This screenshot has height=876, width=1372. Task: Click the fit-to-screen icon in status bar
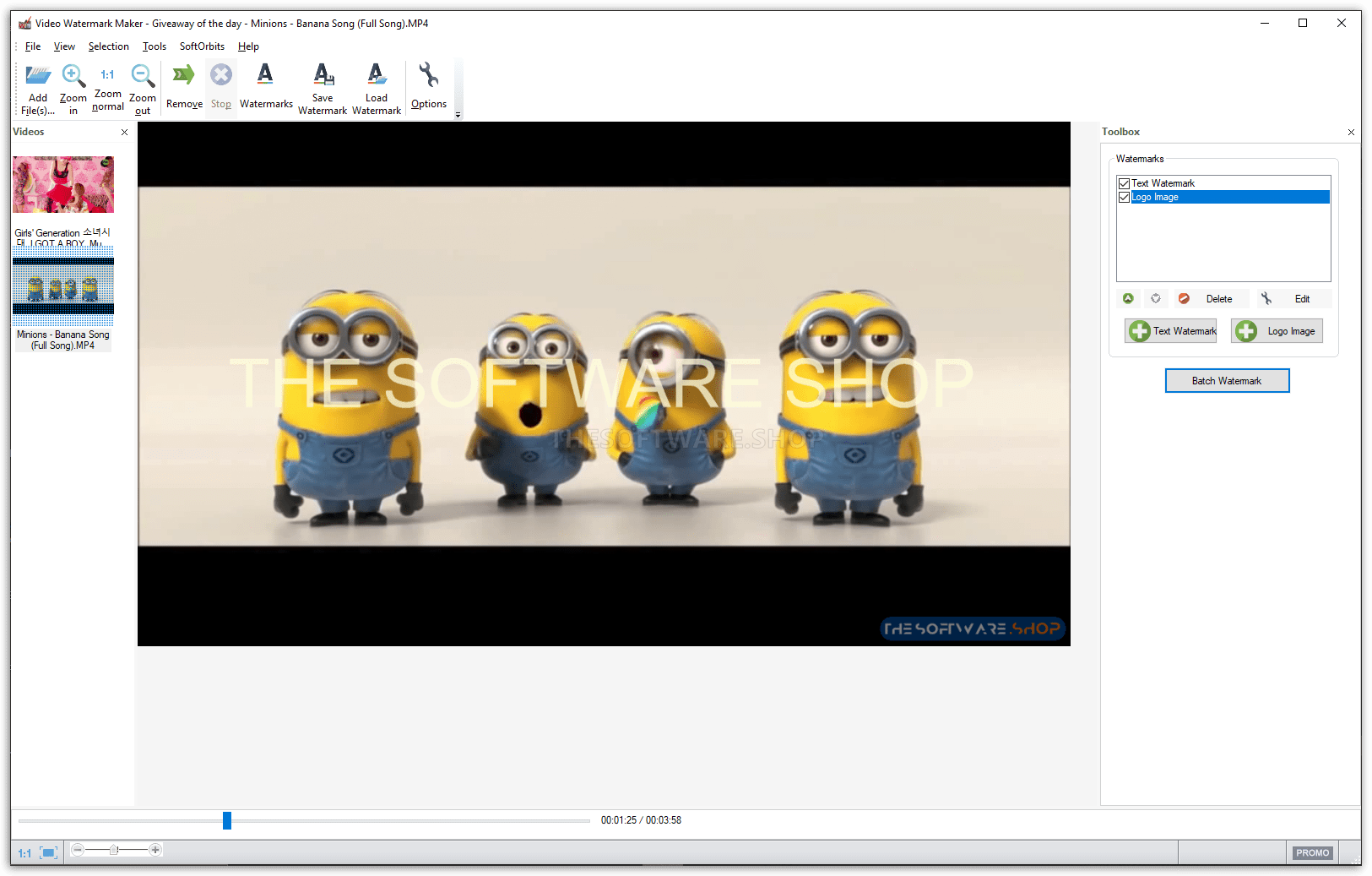point(49,853)
